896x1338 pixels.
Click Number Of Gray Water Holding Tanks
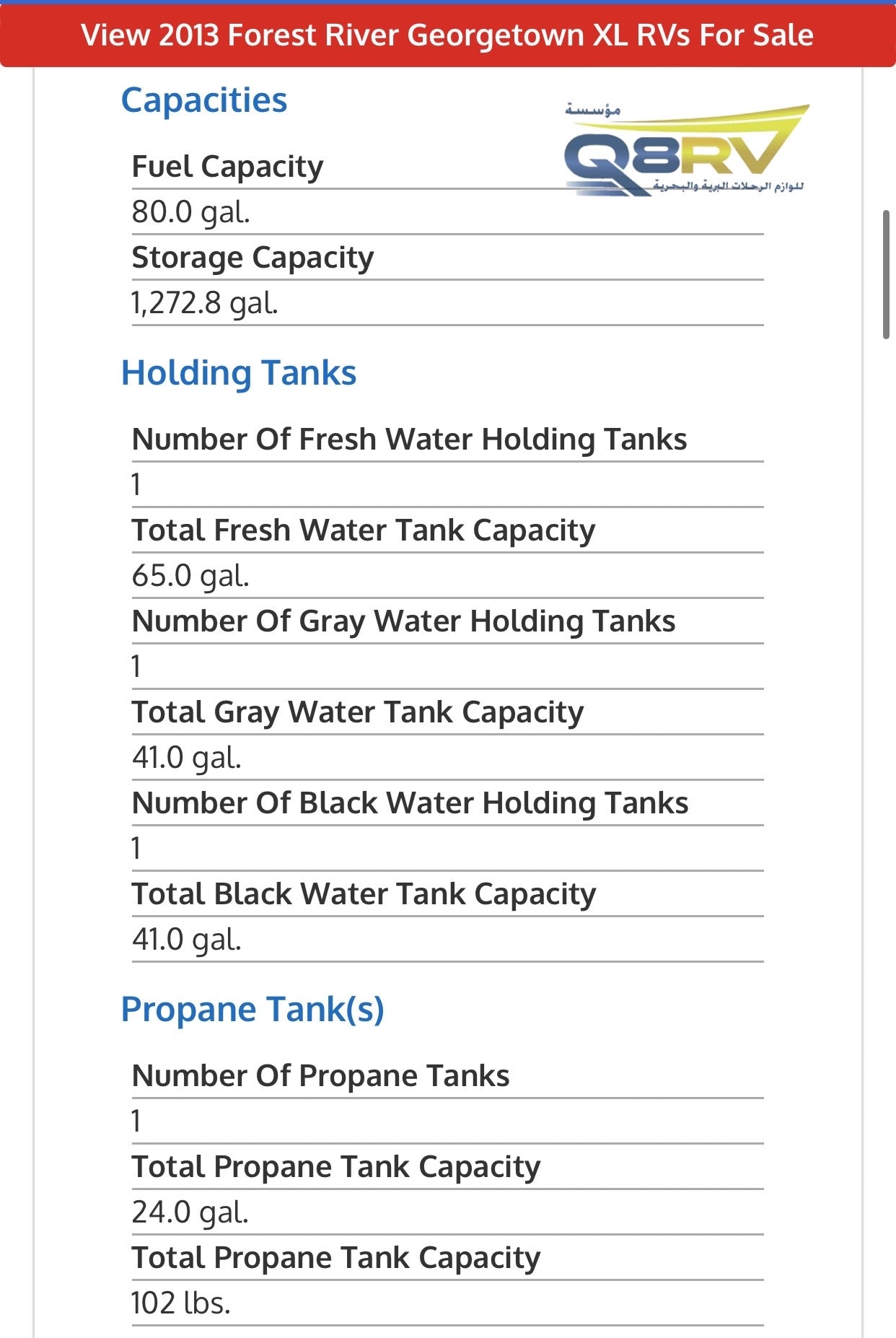[x=403, y=621]
